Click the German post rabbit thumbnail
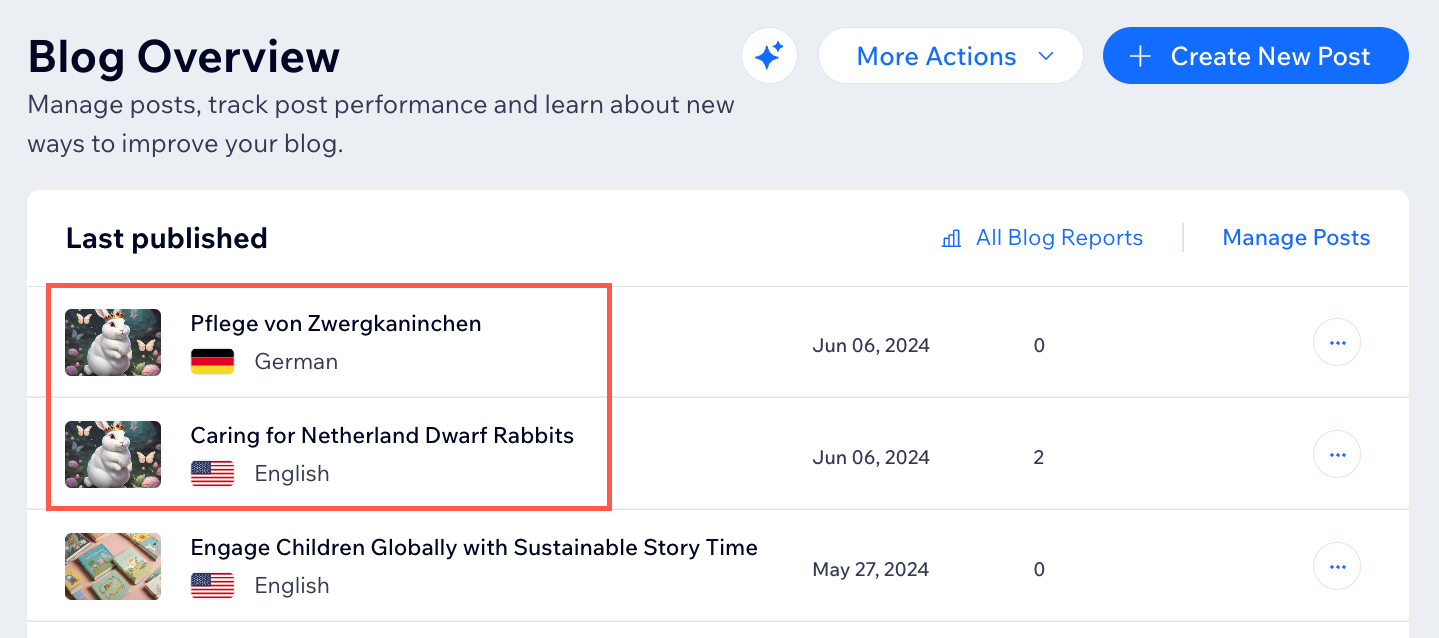Viewport: 1439px width, 638px height. (x=113, y=343)
